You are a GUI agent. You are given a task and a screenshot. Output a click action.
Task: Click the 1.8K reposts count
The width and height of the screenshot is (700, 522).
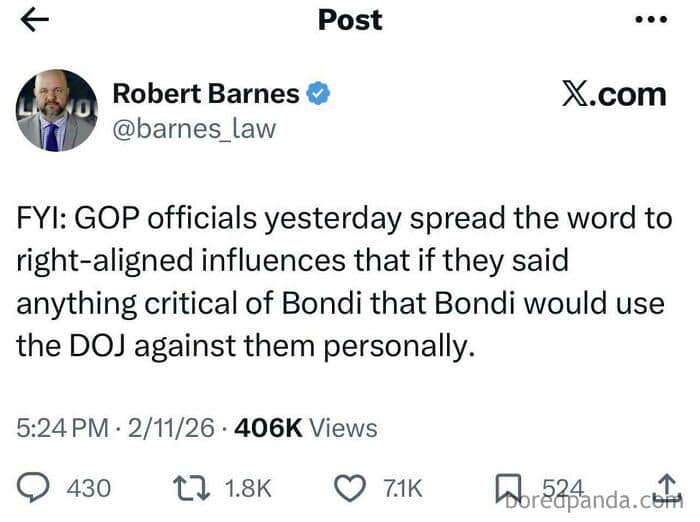[x=248, y=488]
